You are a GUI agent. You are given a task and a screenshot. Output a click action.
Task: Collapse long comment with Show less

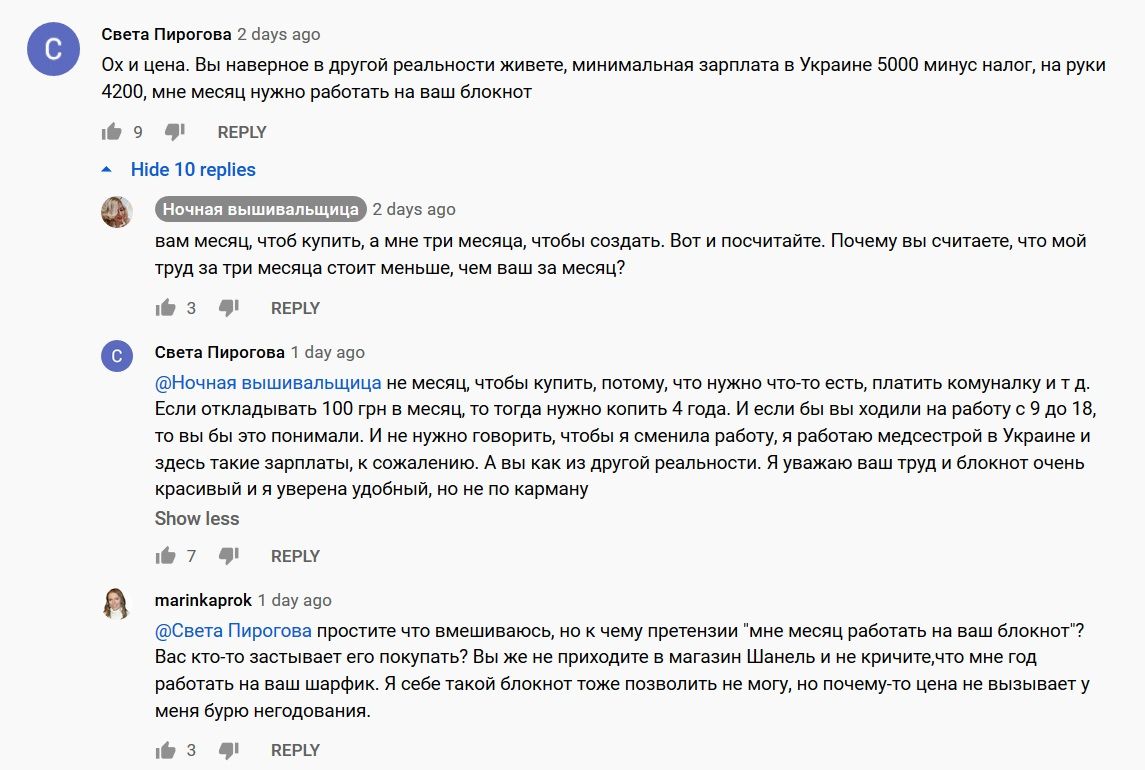tap(197, 519)
